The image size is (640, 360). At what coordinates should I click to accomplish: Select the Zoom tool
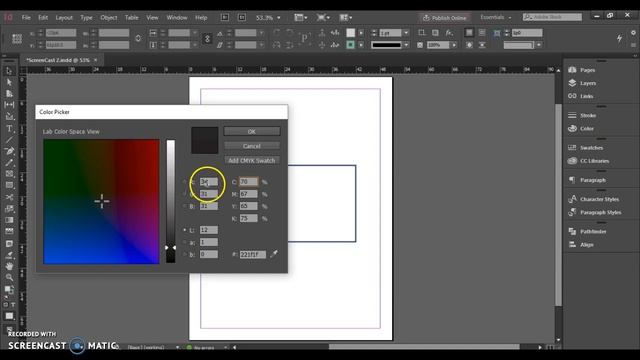tap(9, 278)
